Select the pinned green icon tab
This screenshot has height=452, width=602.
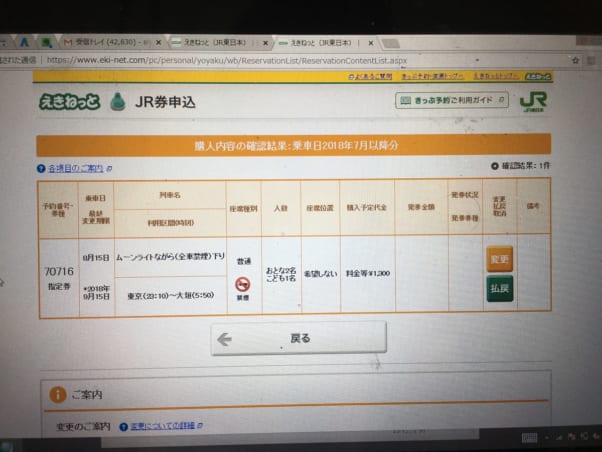coord(47,42)
